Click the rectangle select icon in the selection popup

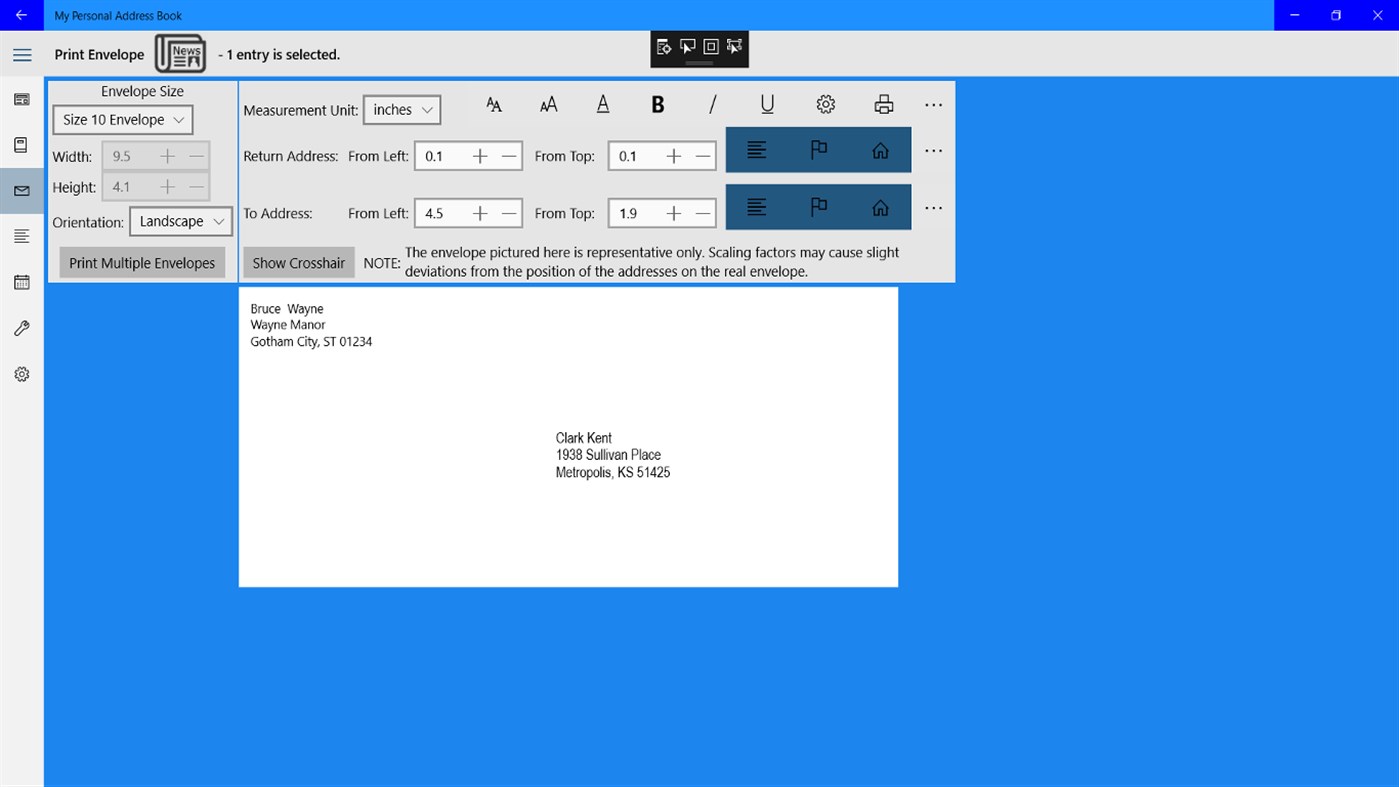coord(710,45)
